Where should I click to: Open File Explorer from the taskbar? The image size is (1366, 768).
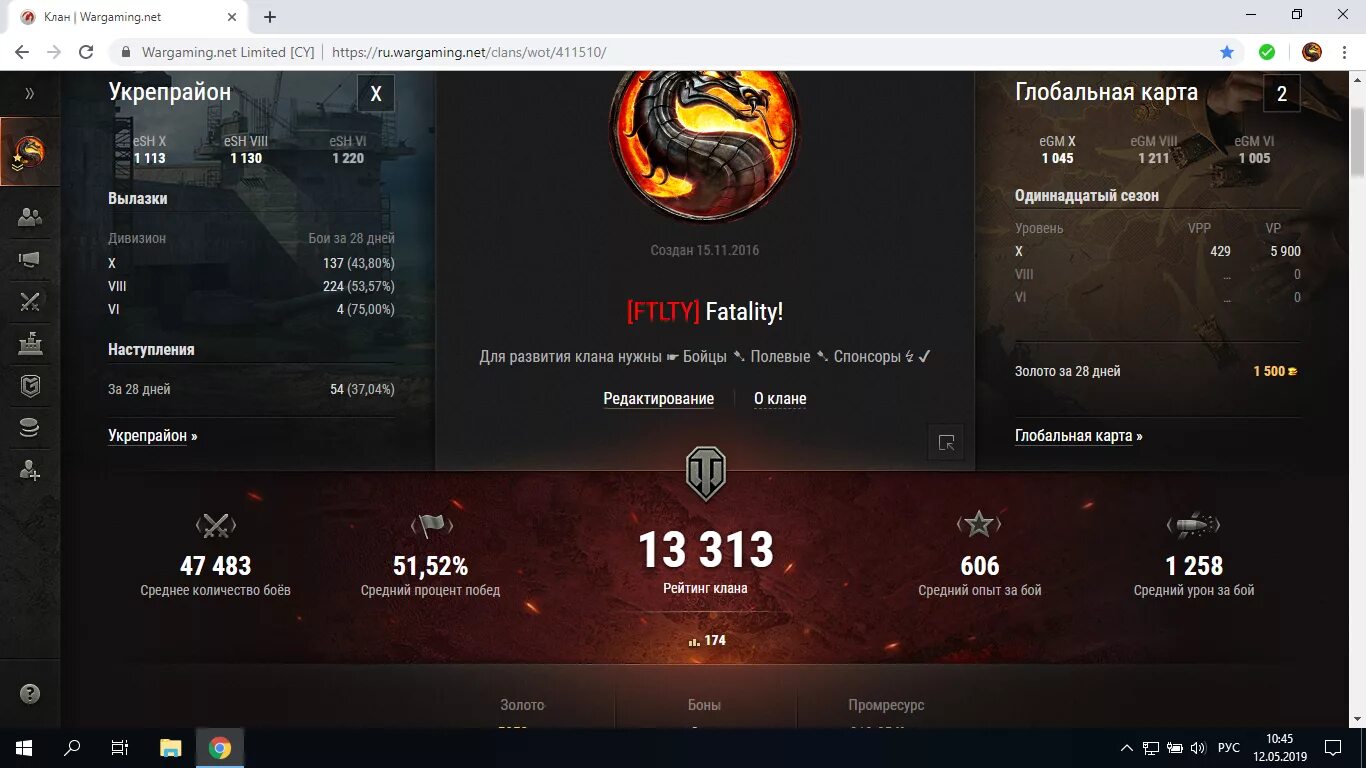click(171, 748)
